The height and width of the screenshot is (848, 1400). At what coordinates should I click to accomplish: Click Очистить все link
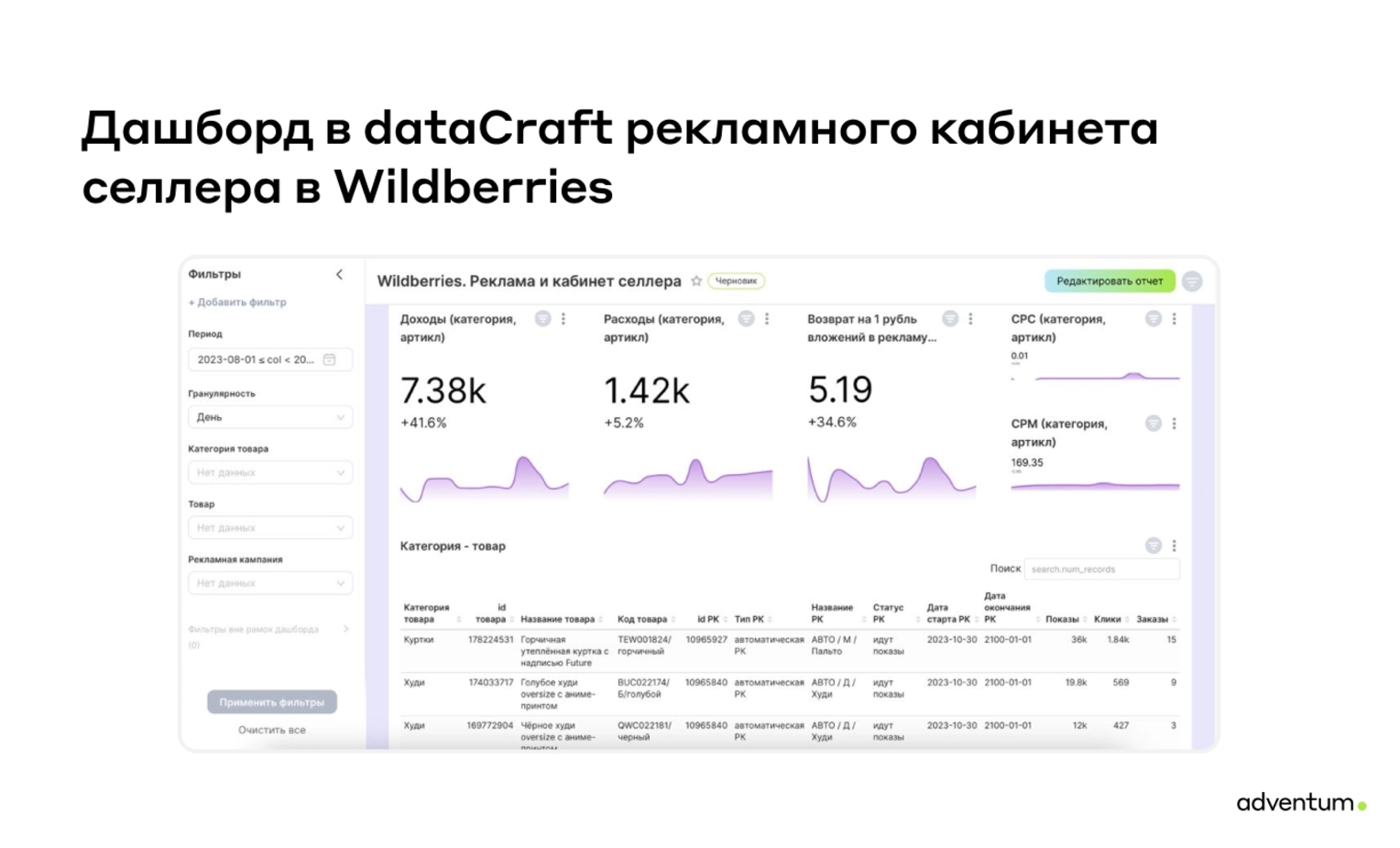[x=272, y=730]
